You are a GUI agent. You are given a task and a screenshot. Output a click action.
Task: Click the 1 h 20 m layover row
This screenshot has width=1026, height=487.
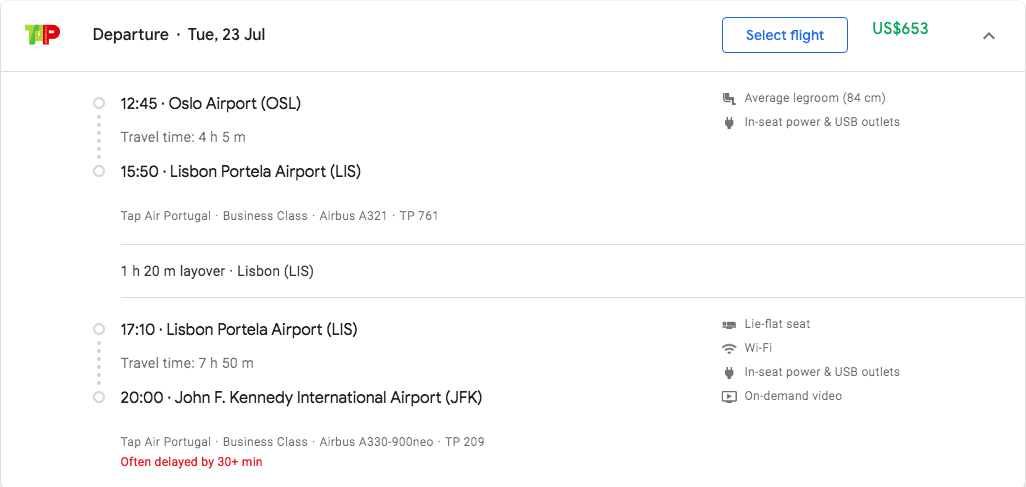tap(573, 271)
